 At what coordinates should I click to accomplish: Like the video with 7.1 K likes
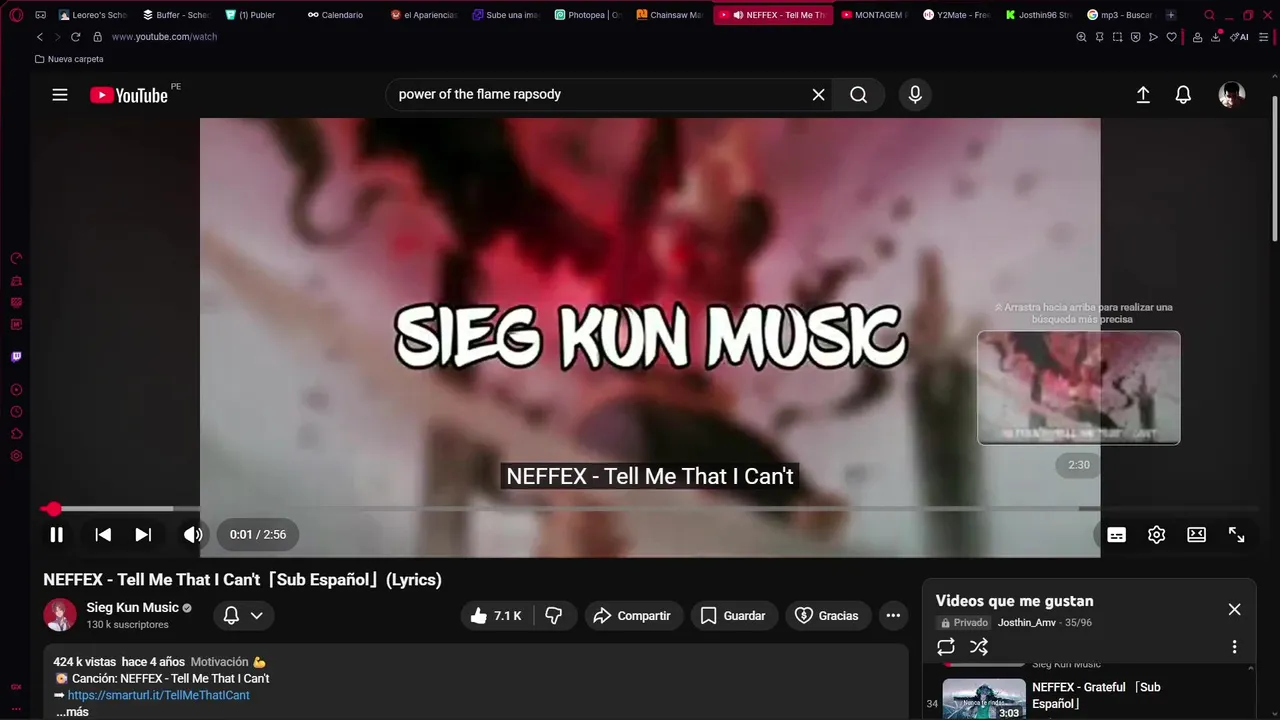[497, 616]
